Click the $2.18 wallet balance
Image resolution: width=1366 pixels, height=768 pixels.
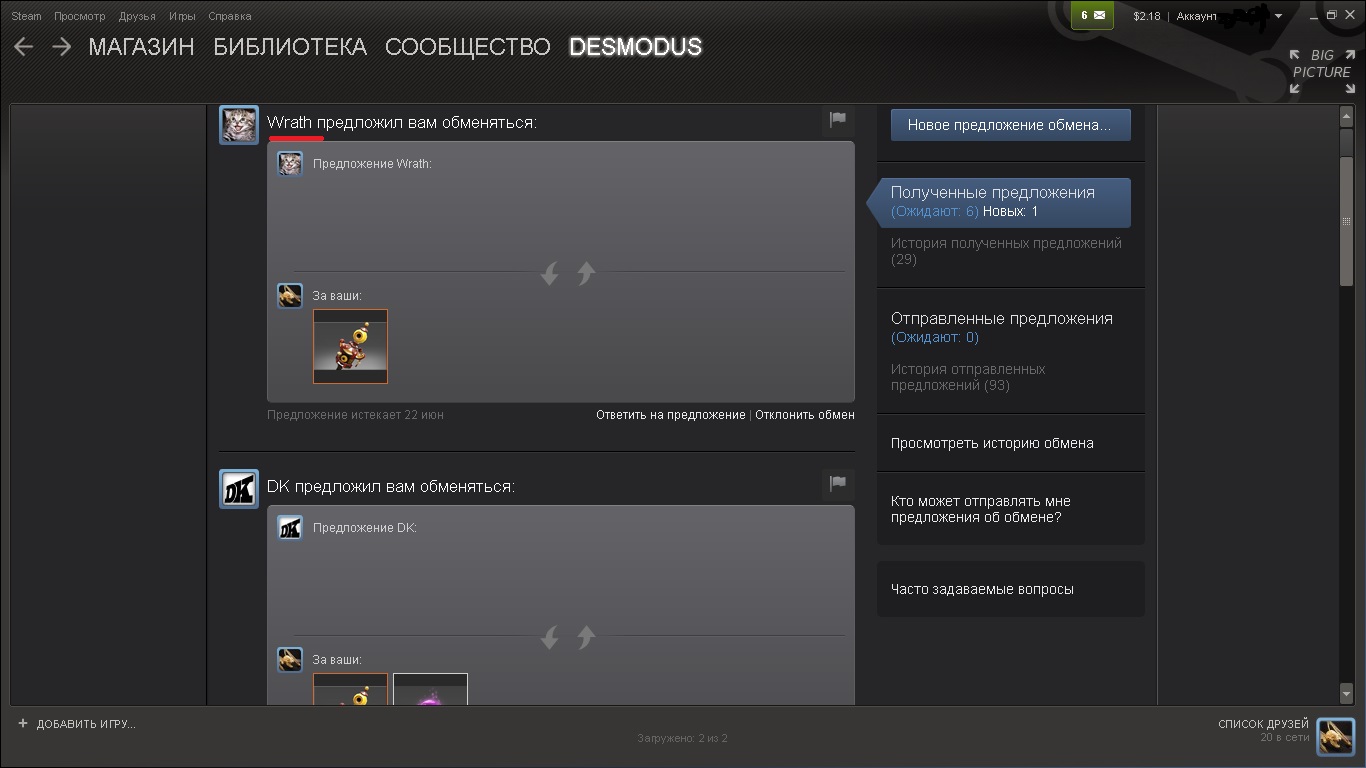pyautogui.click(x=1146, y=16)
